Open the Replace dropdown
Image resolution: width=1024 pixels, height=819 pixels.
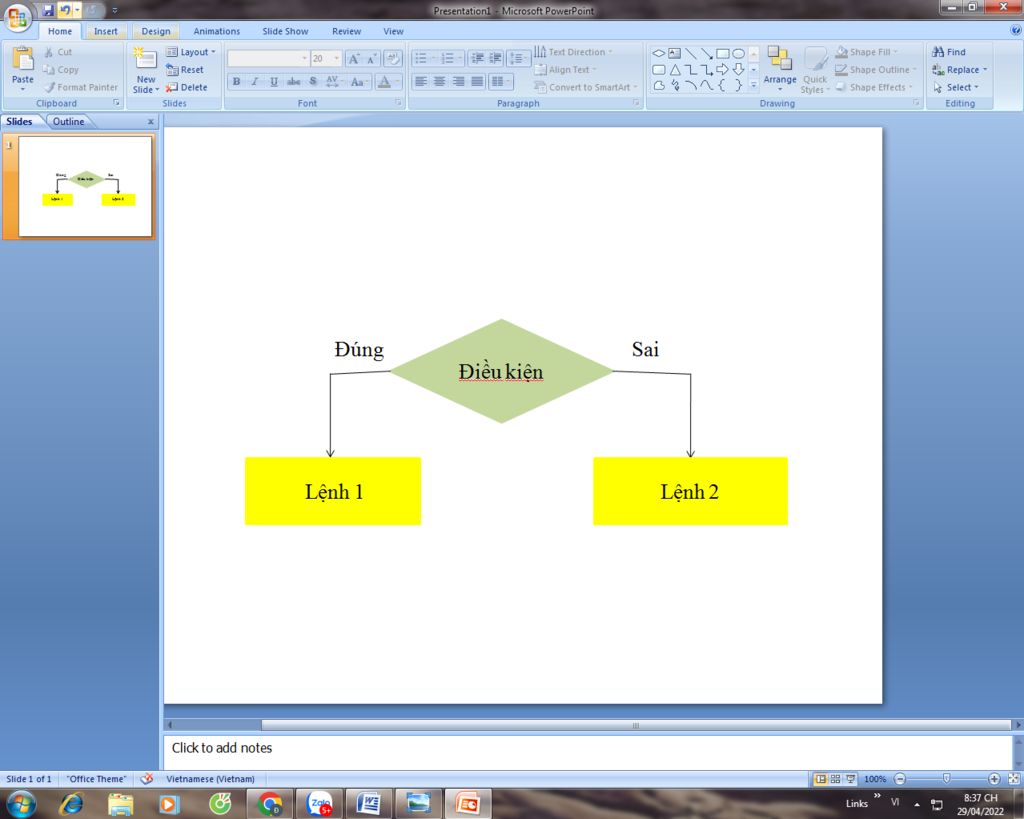[x=959, y=70]
